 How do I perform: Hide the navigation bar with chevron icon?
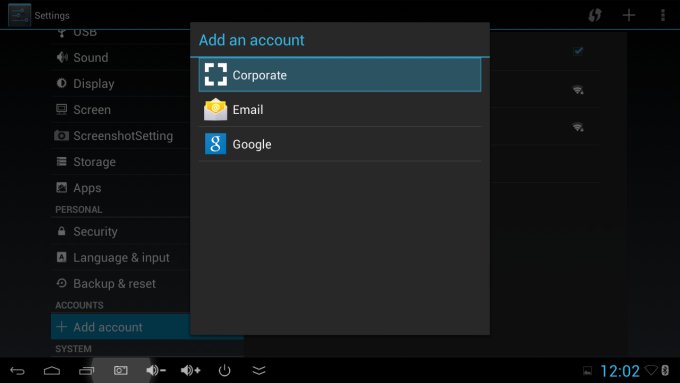pos(259,370)
